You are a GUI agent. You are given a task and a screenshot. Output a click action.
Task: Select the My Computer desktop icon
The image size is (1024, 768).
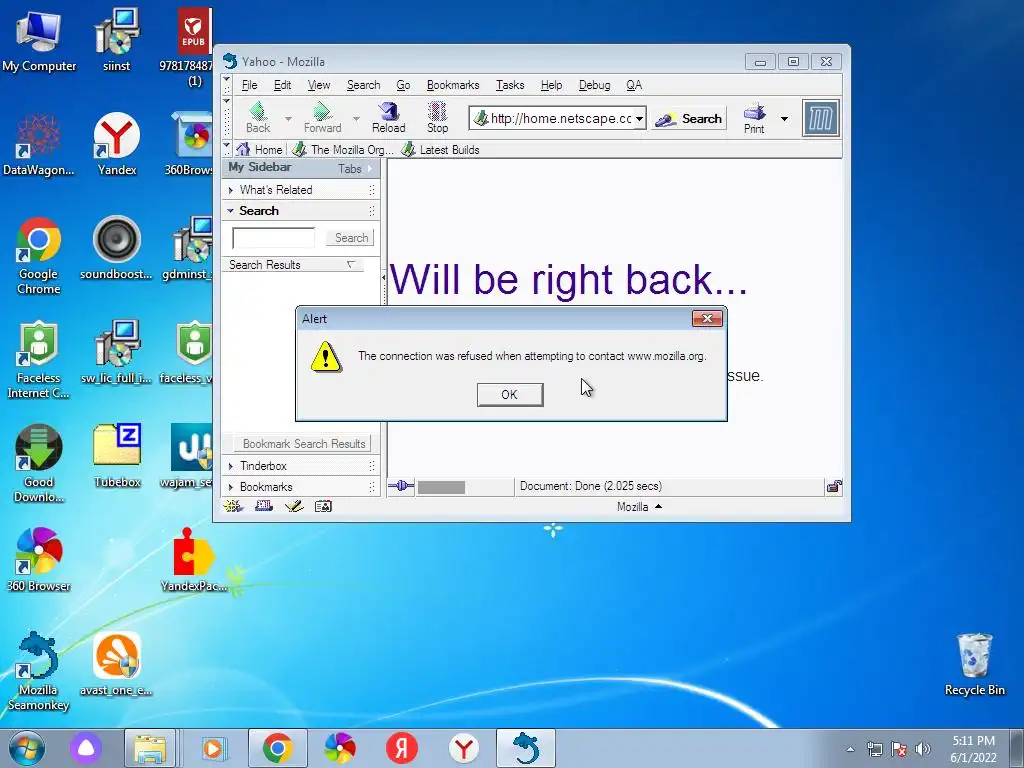[x=39, y=40]
